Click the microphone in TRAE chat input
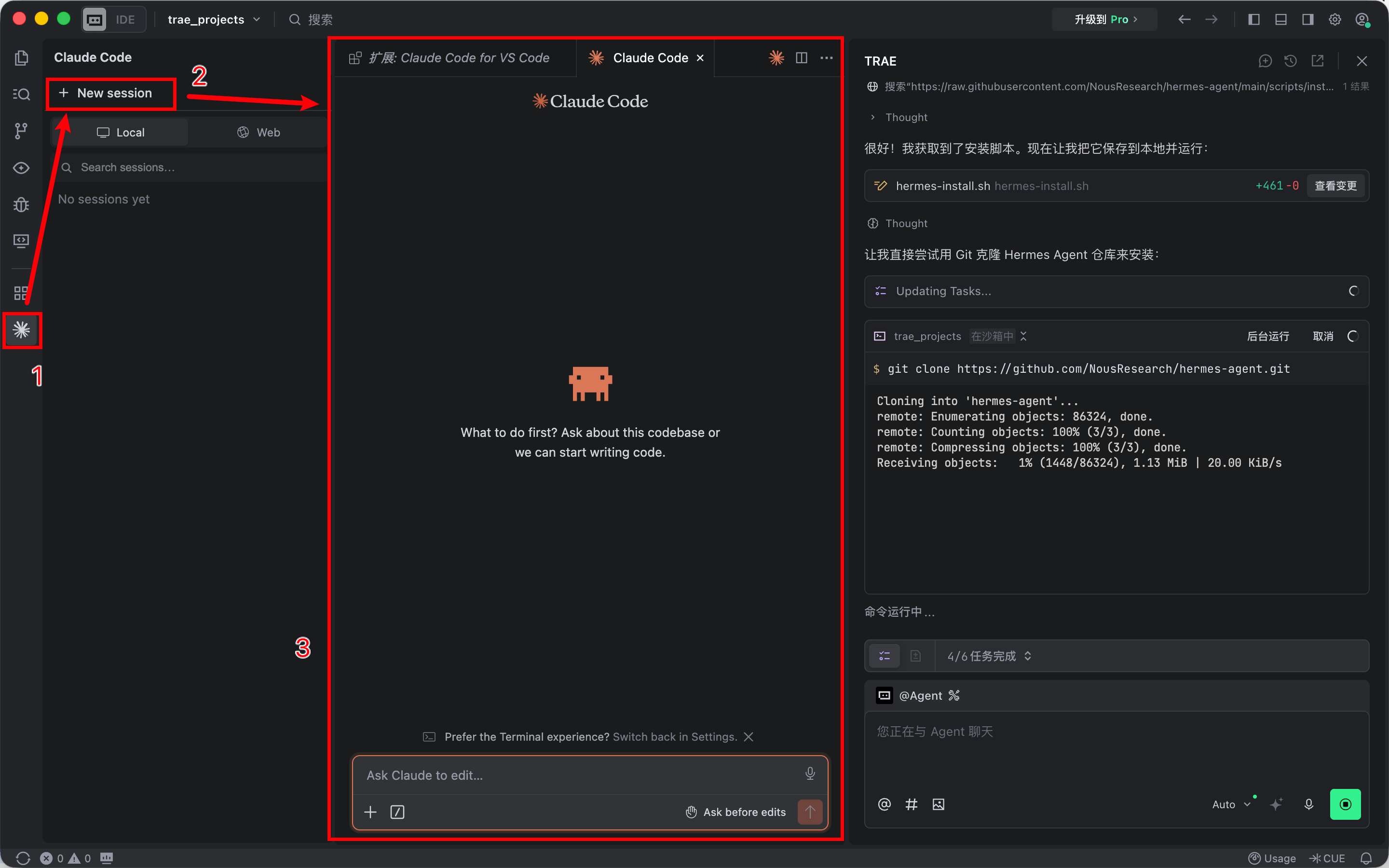This screenshot has height=868, width=1389. click(x=1308, y=804)
